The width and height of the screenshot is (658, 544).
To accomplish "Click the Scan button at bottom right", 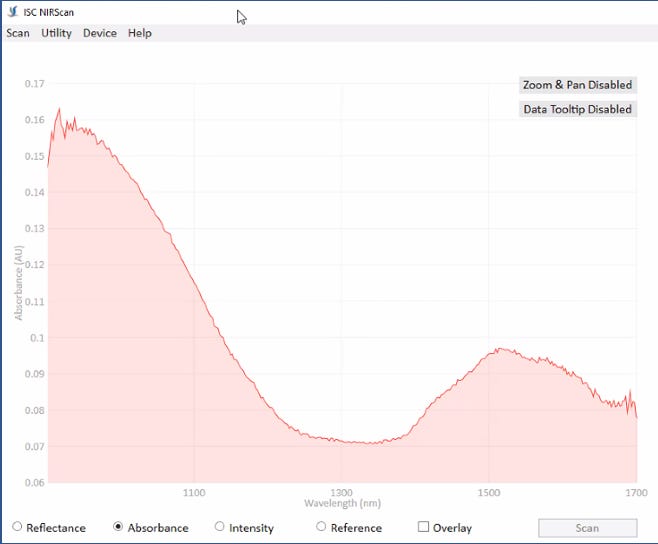I will click(x=588, y=528).
